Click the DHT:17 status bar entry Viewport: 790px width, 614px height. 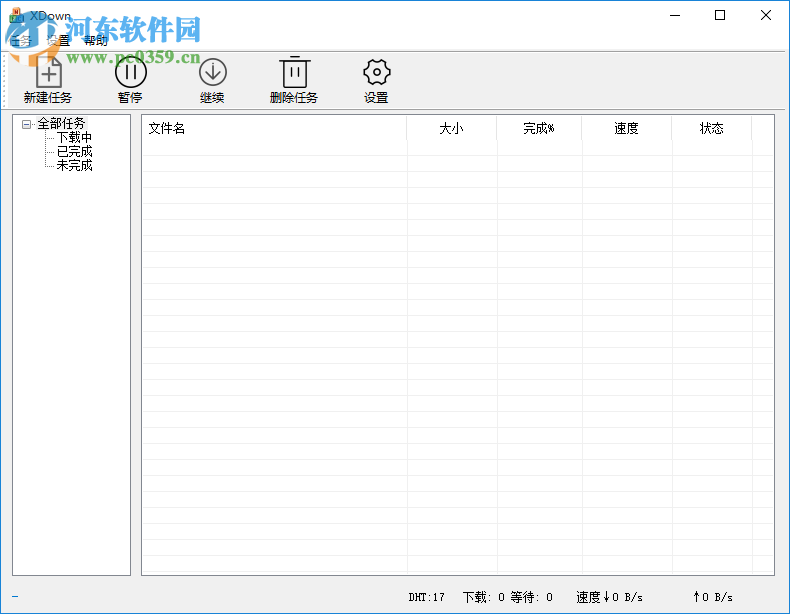point(427,597)
